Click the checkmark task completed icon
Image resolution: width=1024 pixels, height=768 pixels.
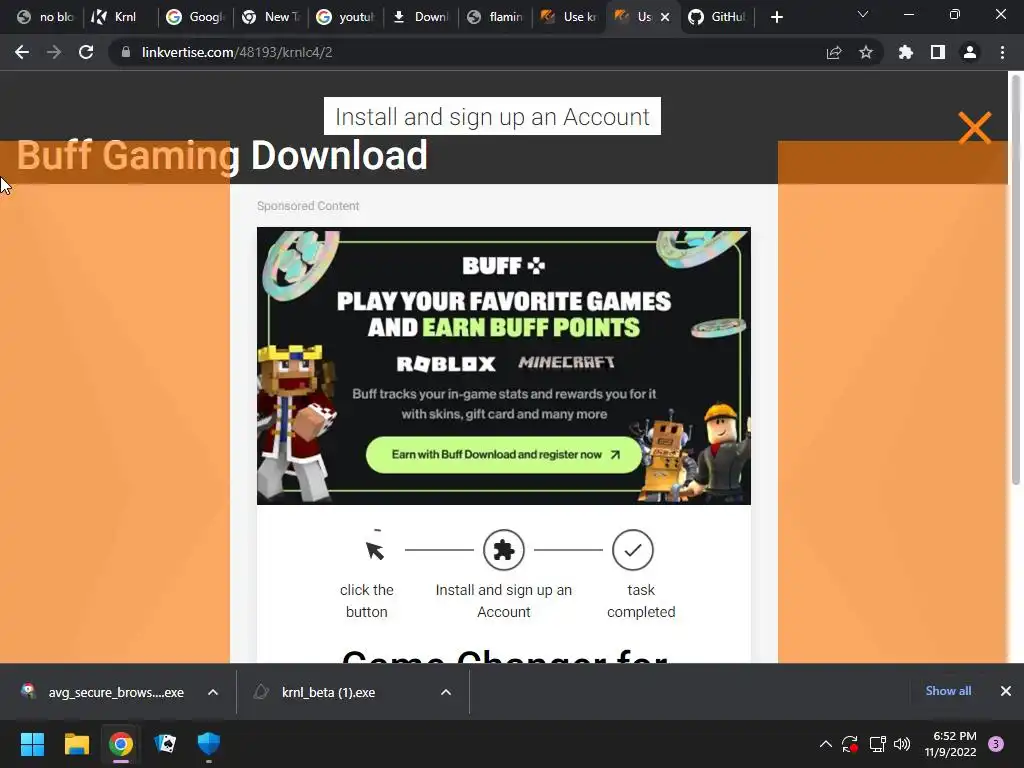(x=632, y=550)
